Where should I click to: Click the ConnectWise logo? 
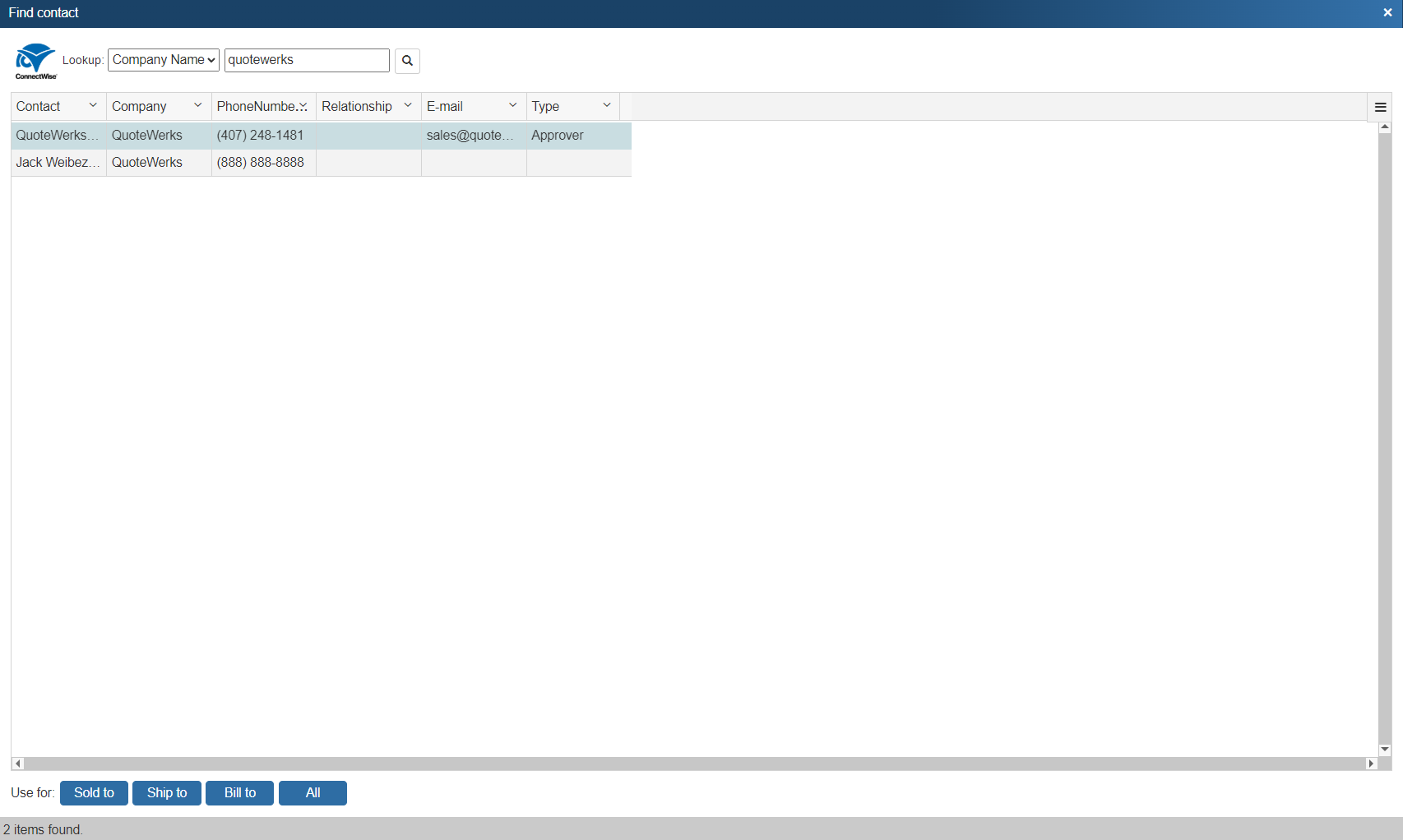(35, 61)
